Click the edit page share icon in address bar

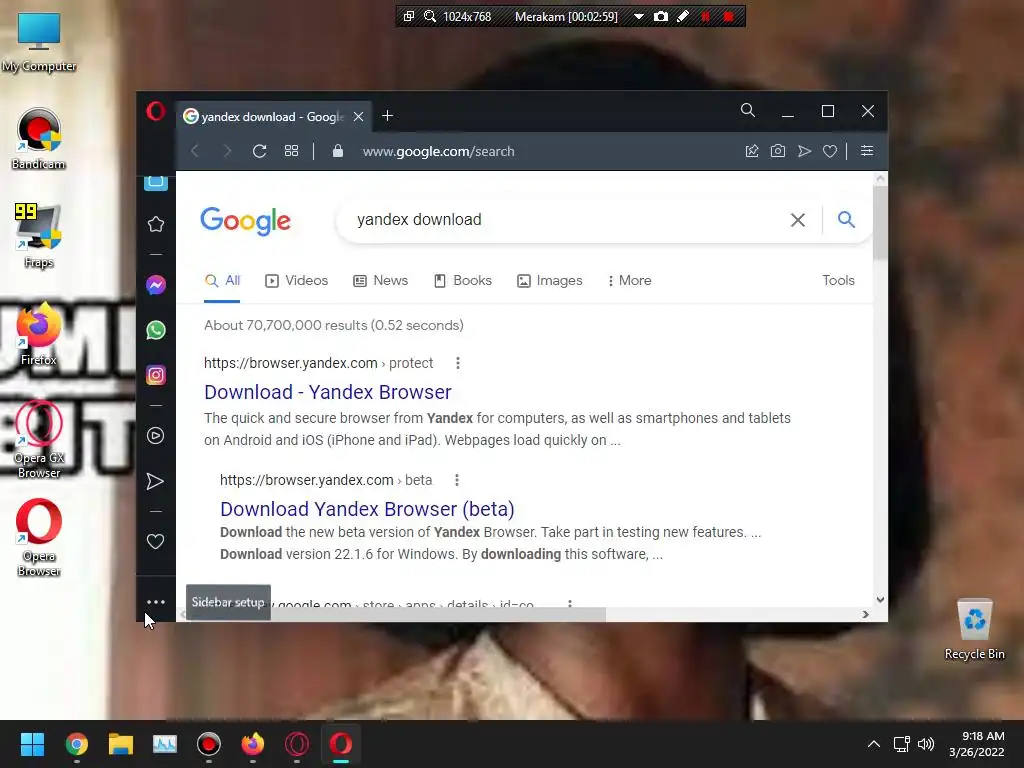(752, 151)
